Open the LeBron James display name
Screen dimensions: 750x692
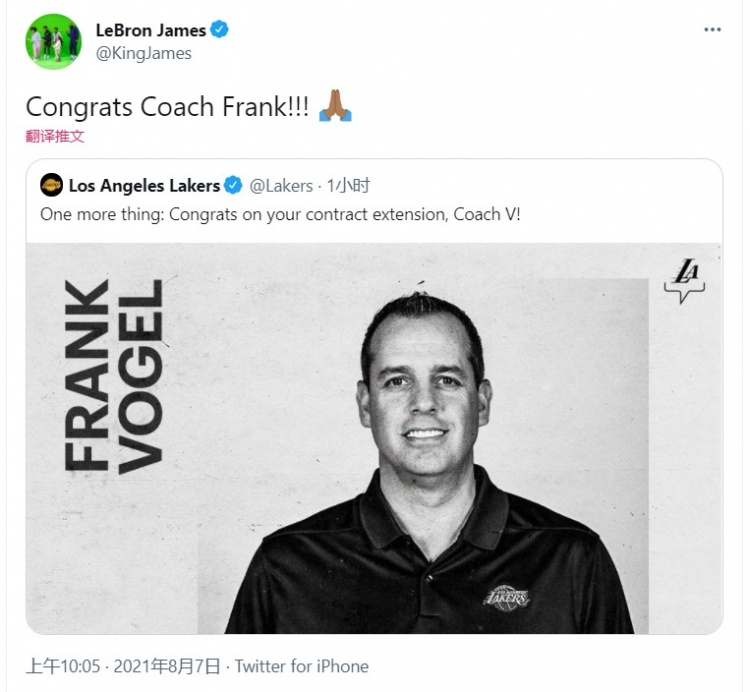click(x=150, y=30)
